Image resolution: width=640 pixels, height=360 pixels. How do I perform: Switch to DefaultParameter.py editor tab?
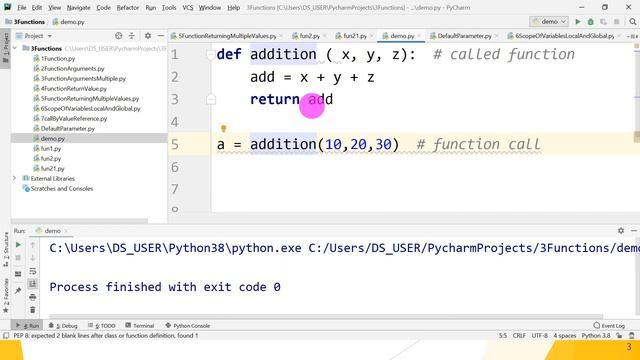(x=464, y=36)
